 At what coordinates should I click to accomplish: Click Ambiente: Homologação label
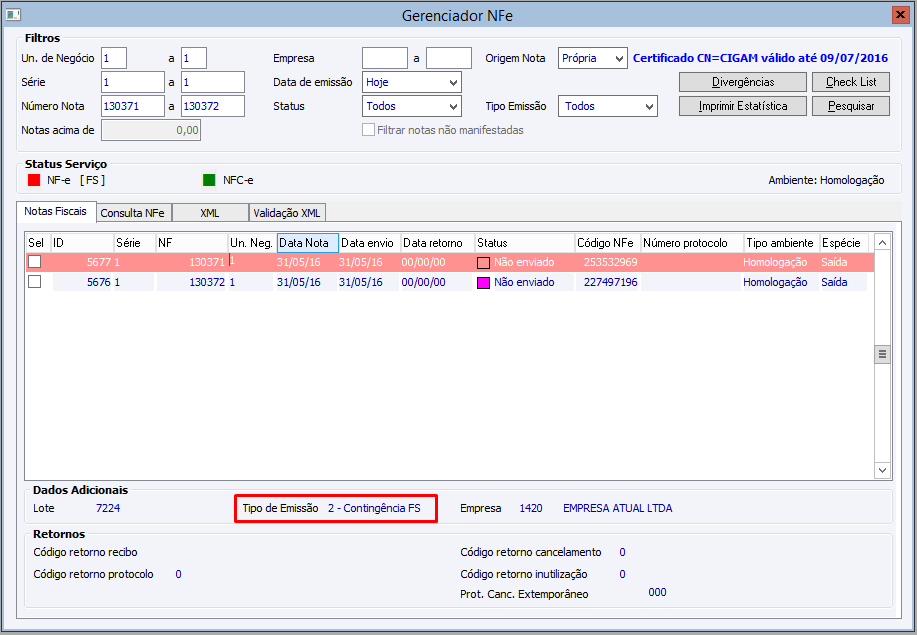(826, 180)
